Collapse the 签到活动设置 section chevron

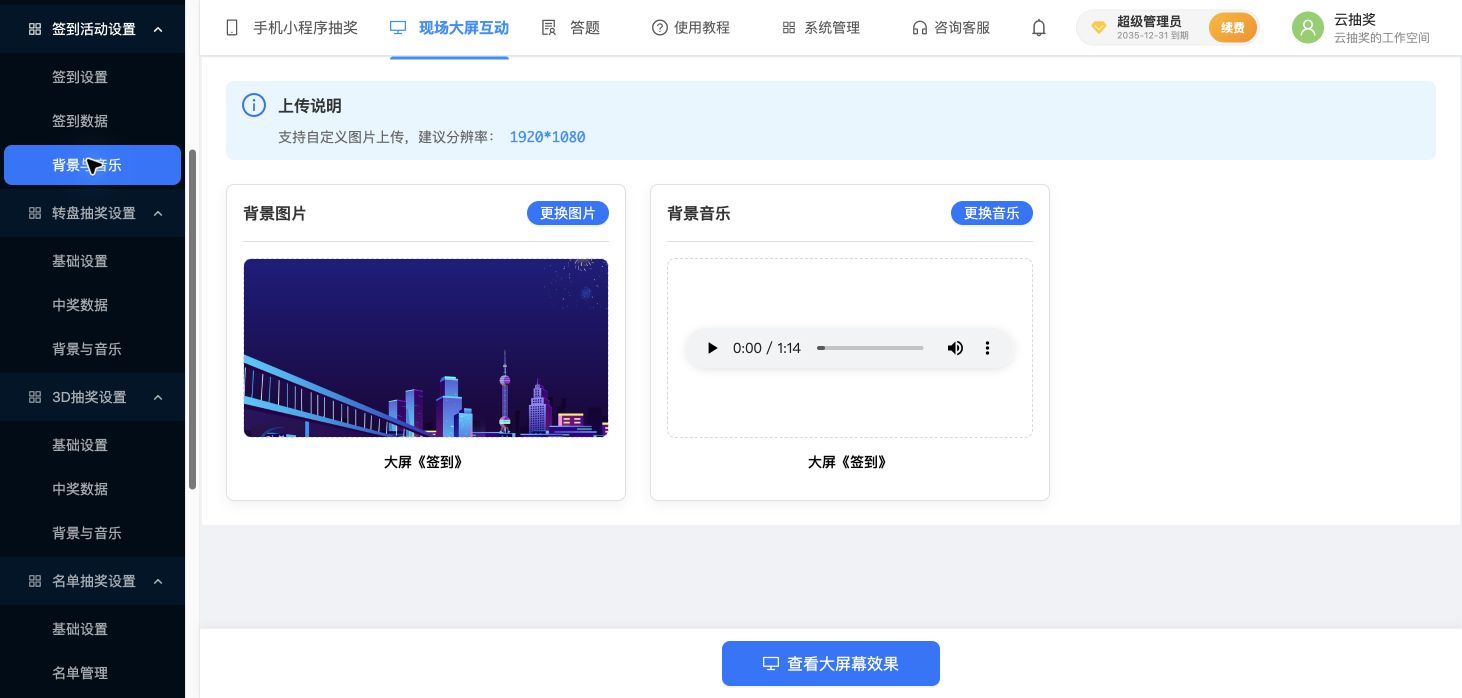coord(158,30)
